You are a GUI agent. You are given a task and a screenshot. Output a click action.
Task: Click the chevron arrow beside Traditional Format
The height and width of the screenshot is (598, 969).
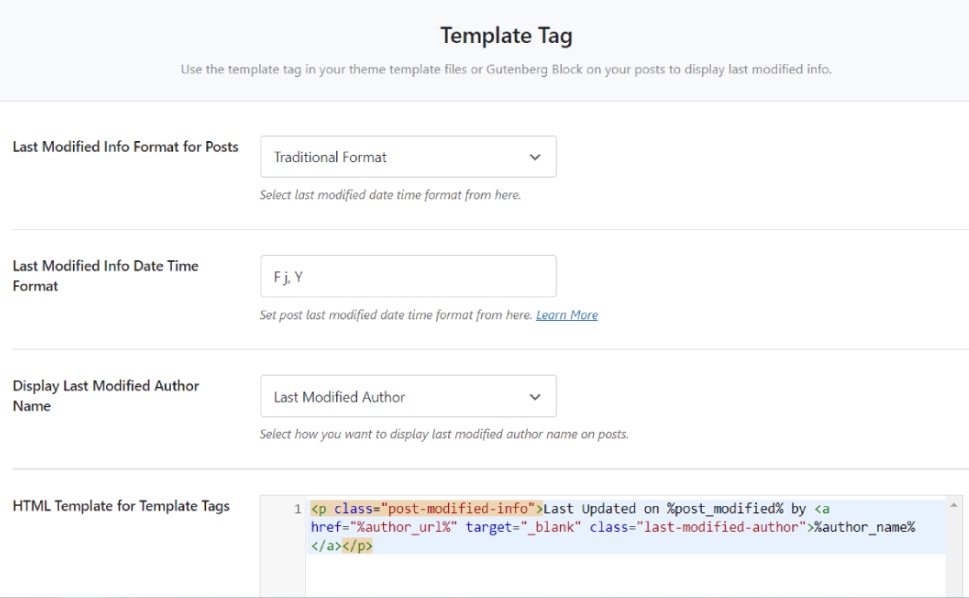tap(534, 157)
